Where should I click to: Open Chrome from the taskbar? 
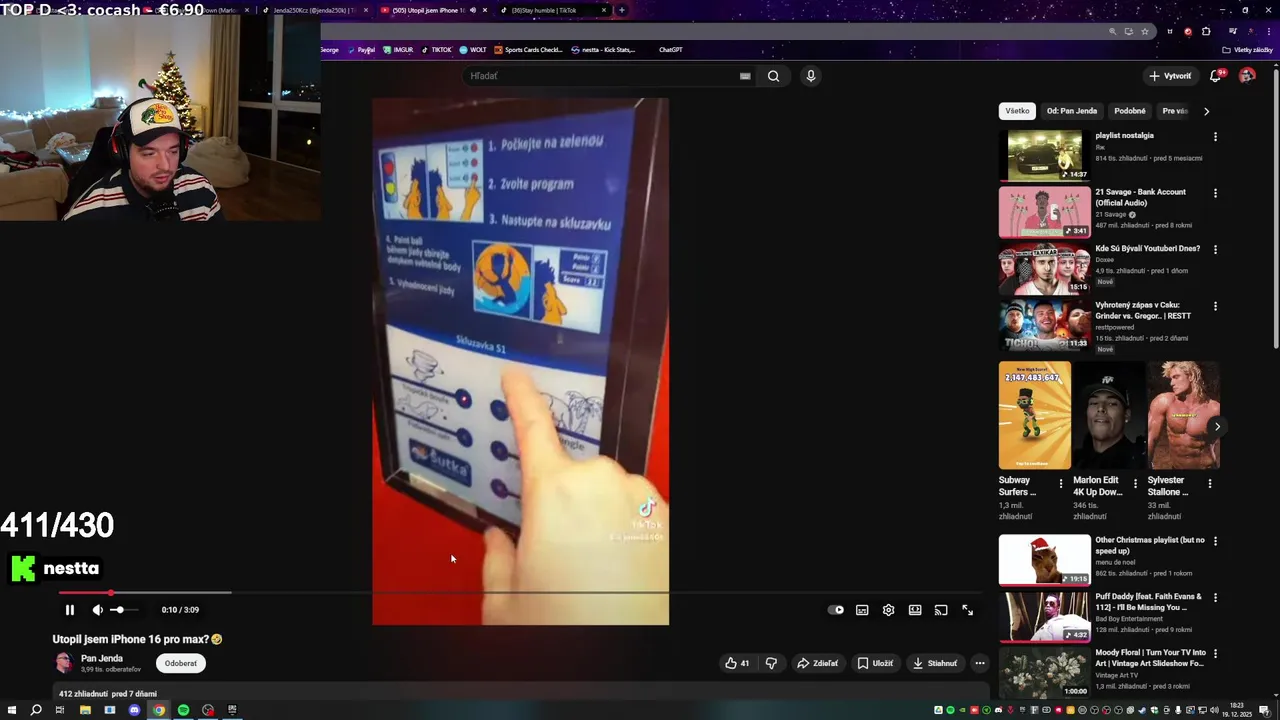coord(158,710)
